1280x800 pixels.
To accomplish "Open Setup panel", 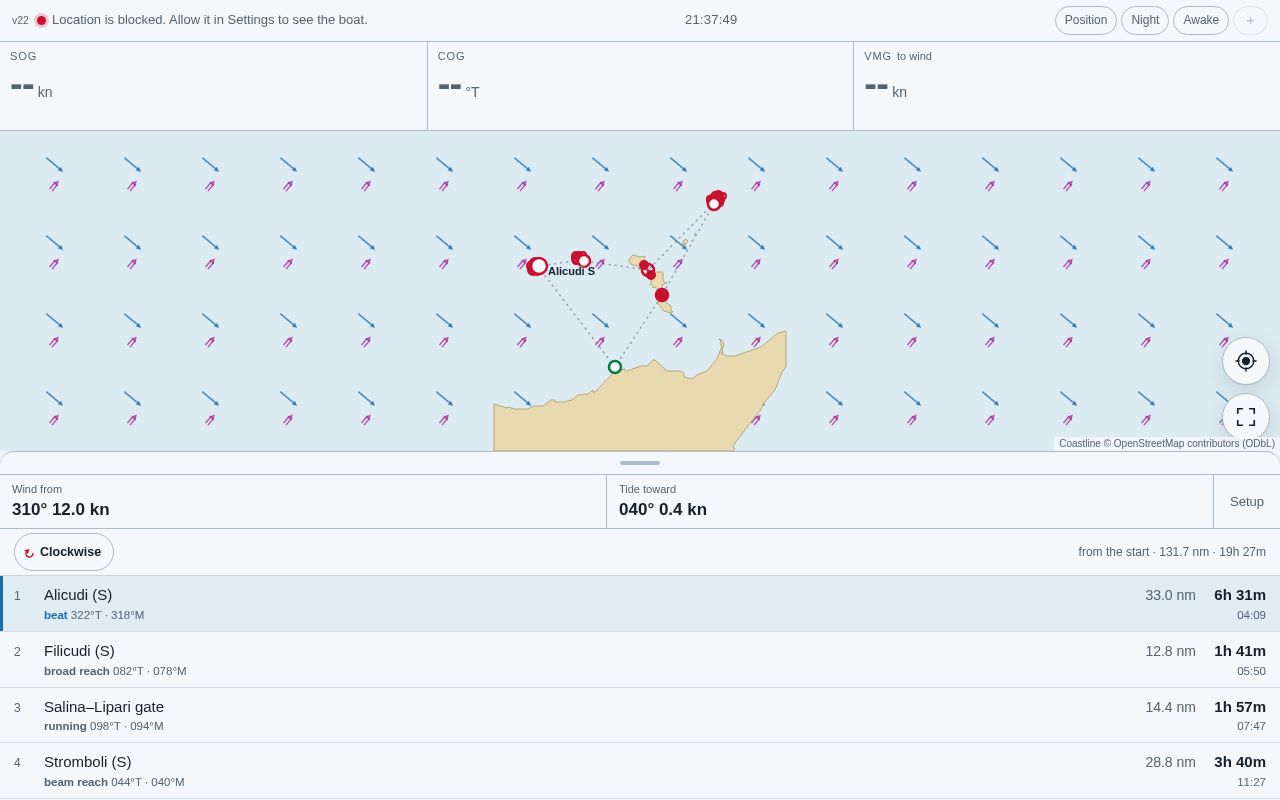I will point(1247,502).
